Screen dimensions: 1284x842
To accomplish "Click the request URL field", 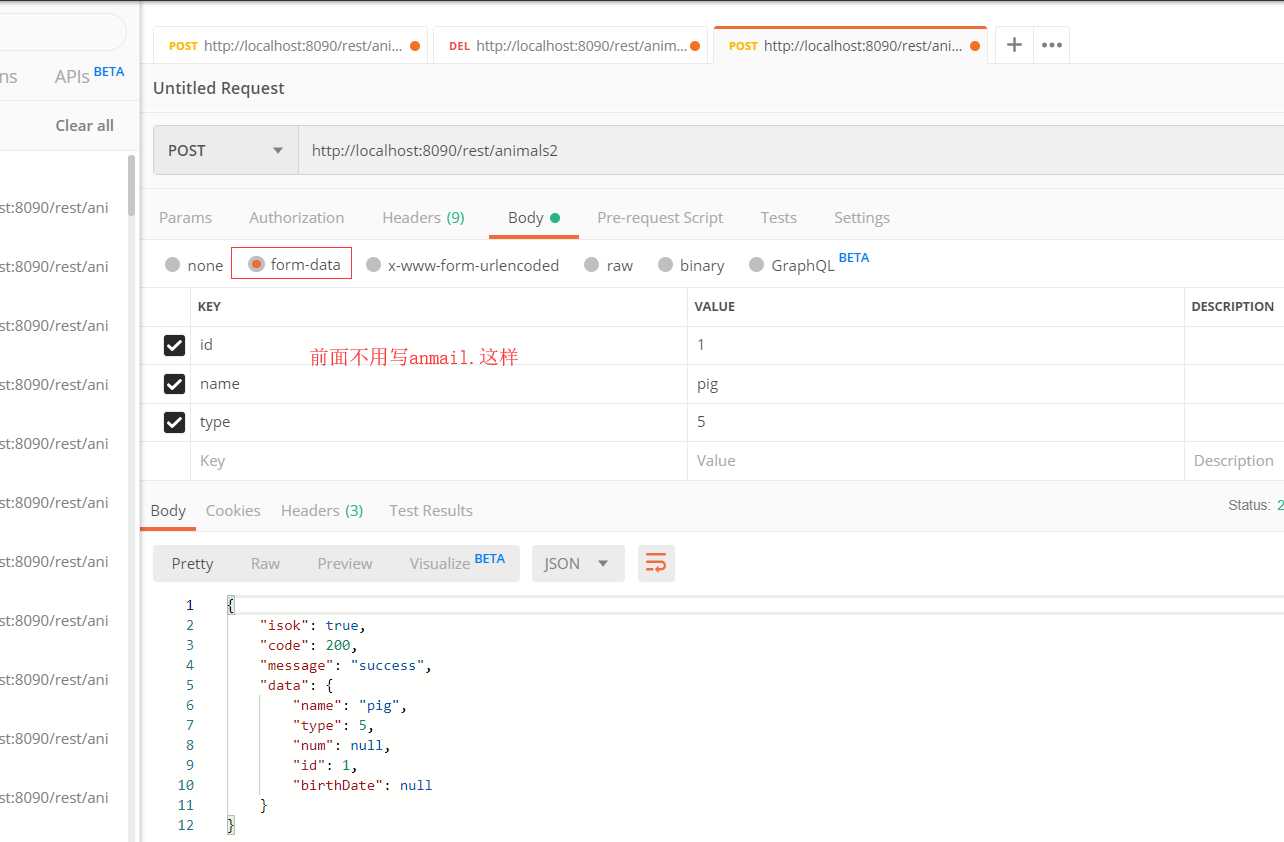I will [x=790, y=150].
